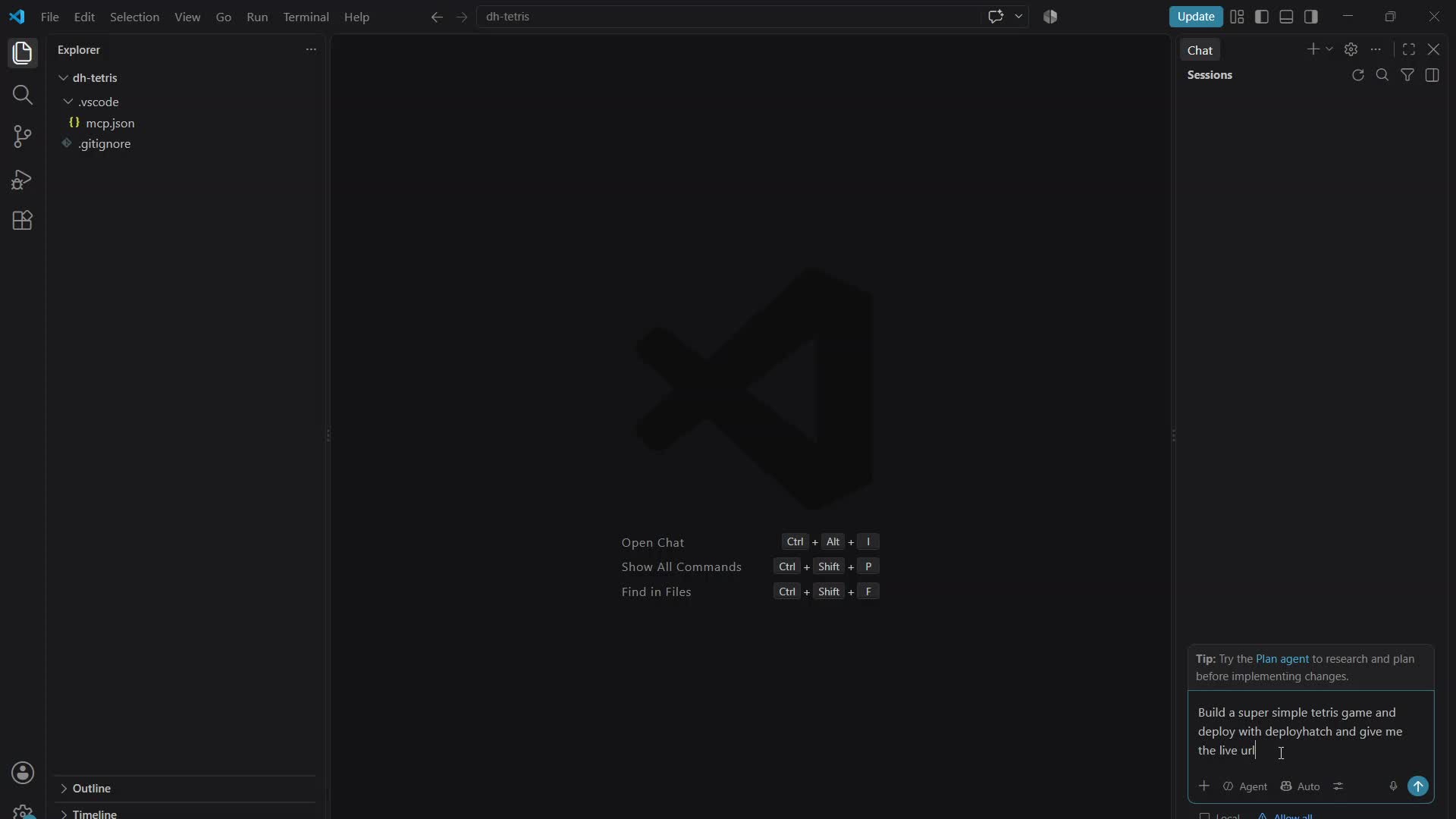This screenshot has height=819, width=1456.
Task: Open the Agent mode picker
Action: pyautogui.click(x=1244, y=786)
